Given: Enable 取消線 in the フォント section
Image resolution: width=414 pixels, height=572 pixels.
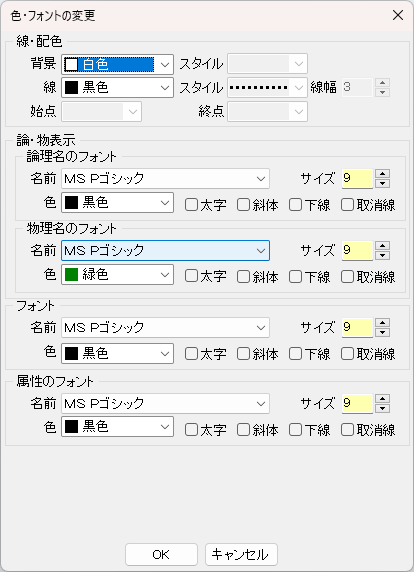Looking at the screenshot, I should click(368, 354).
